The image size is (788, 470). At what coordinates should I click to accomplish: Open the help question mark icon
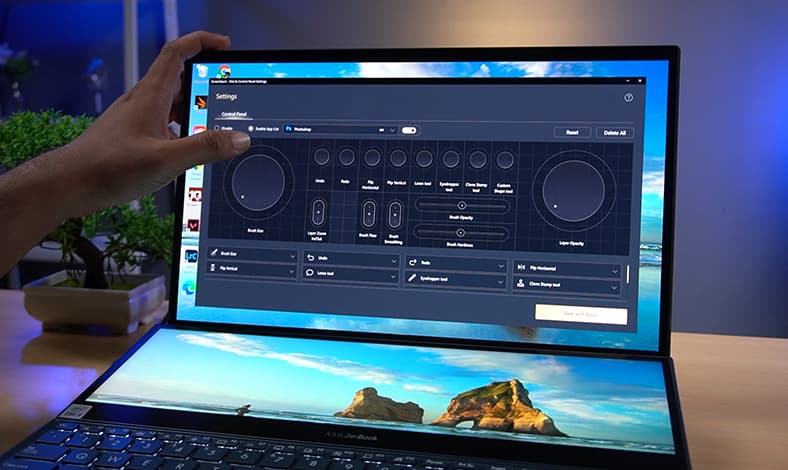[628, 98]
